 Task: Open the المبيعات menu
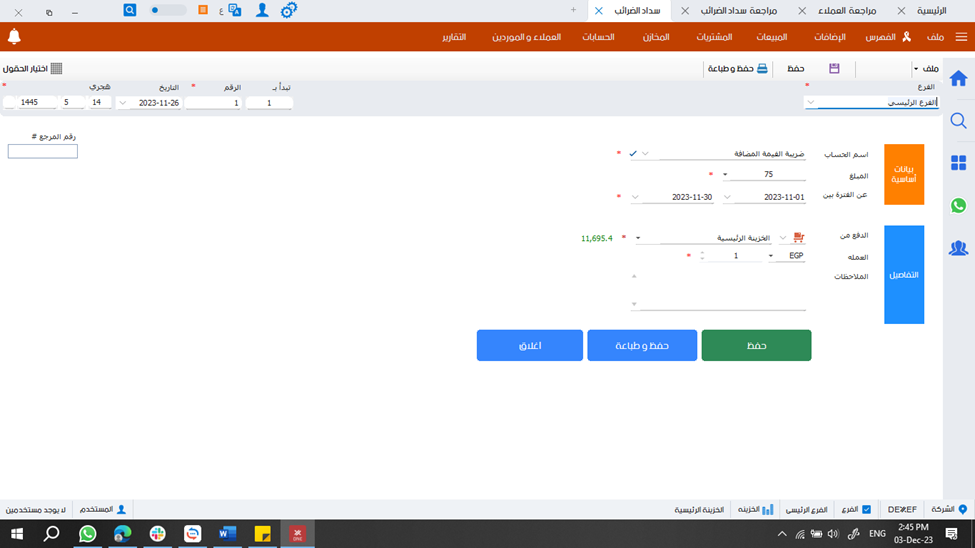(772, 37)
